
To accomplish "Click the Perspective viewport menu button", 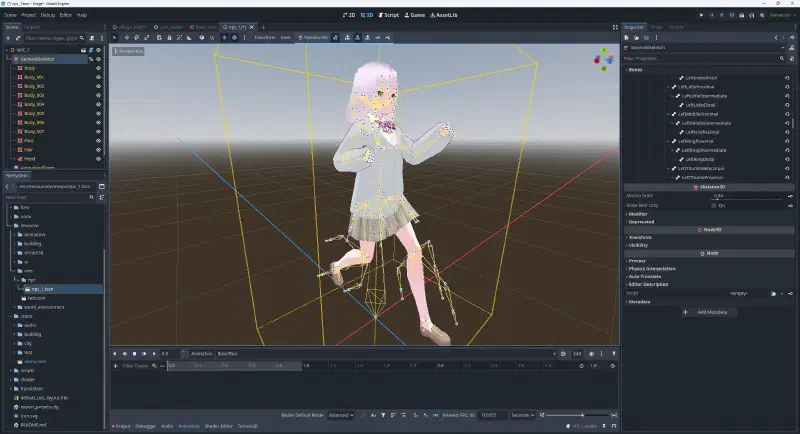I will (x=129, y=52).
